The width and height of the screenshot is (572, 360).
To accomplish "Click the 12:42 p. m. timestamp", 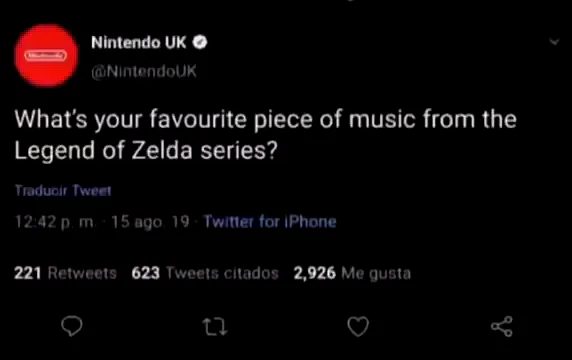I will (x=56, y=221).
